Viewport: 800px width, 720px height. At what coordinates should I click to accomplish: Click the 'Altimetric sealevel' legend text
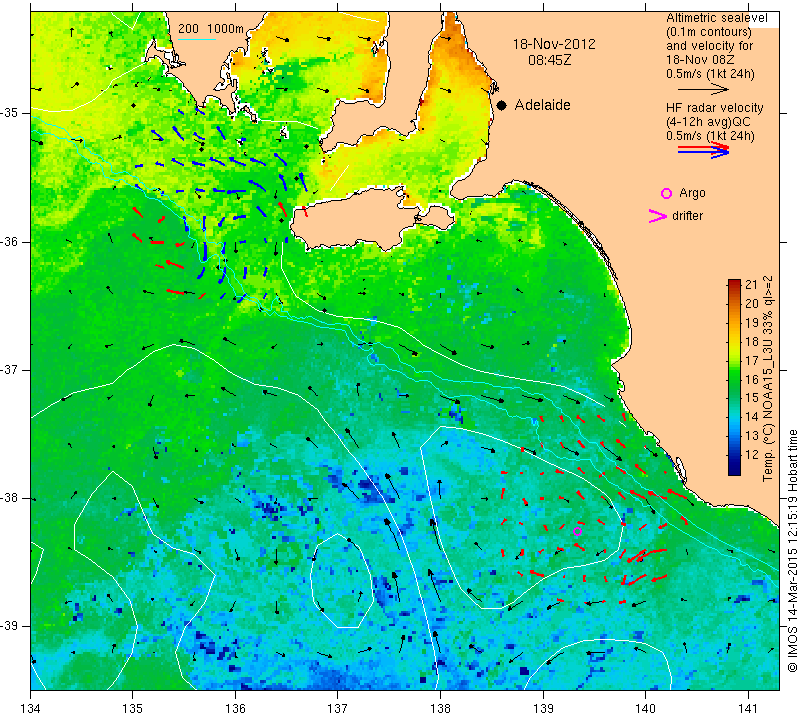(x=717, y=18)
